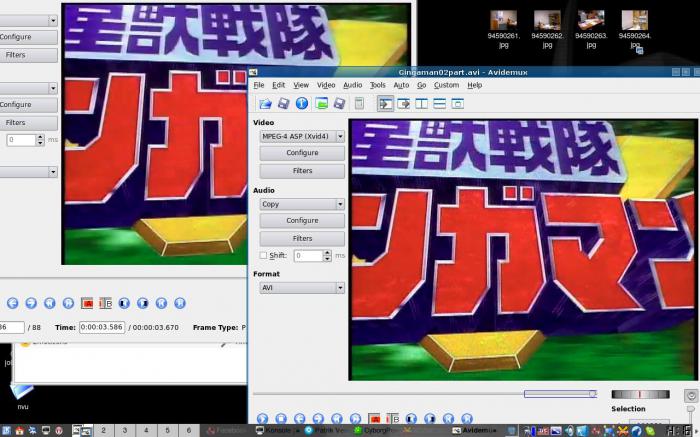Viewport: 700px width, 437px height.
Task: Expand audio codec dropdown in back window
Action: pos(53,88)
